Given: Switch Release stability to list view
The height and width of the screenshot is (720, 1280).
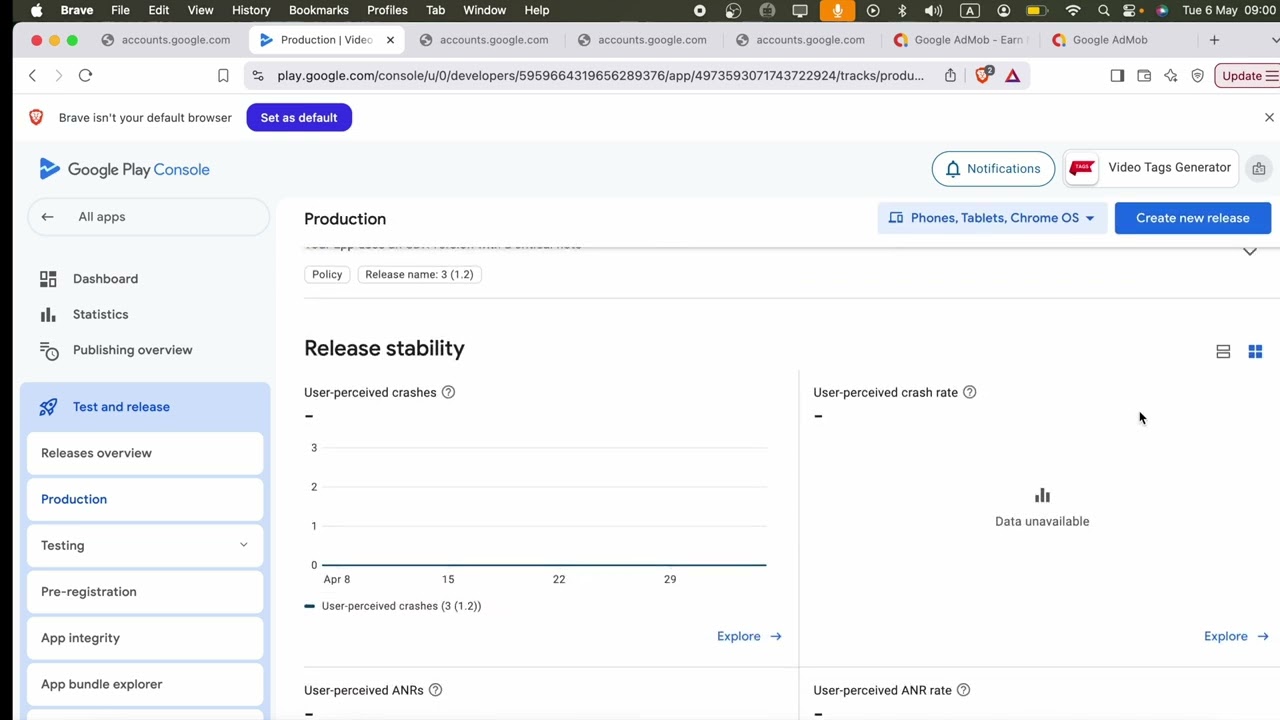Looking at the screenshot, I should coord(1223,351).
